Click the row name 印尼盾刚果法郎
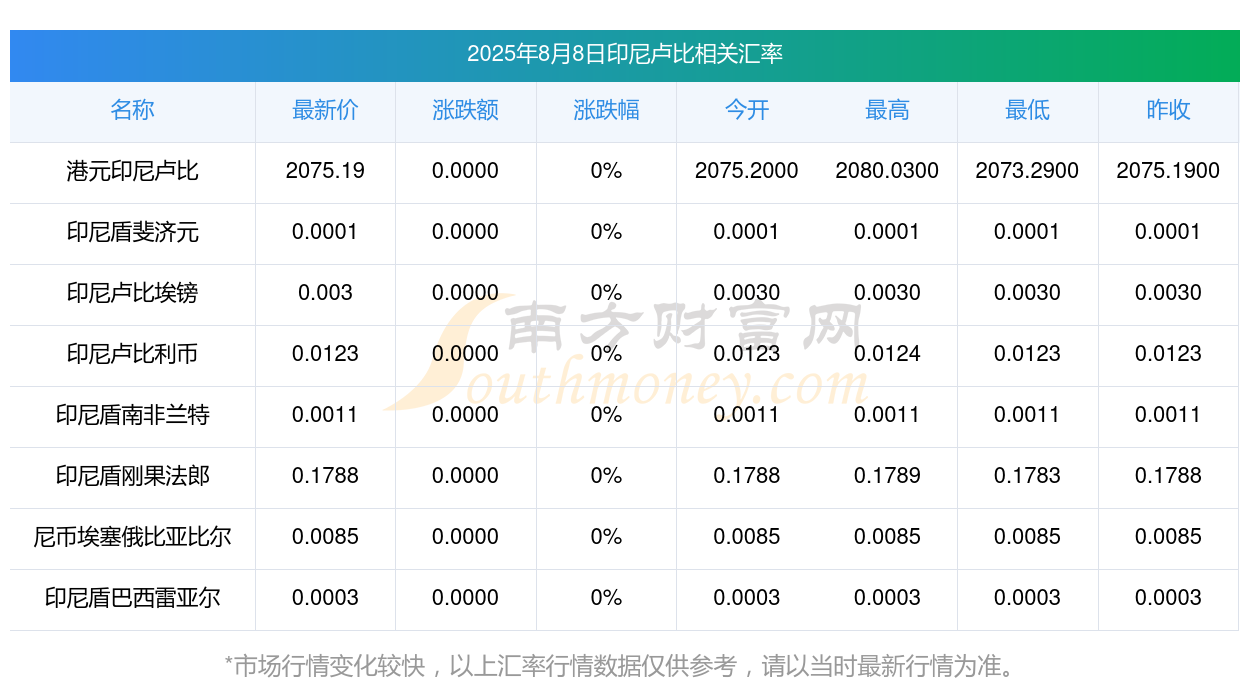 (133, 476)
